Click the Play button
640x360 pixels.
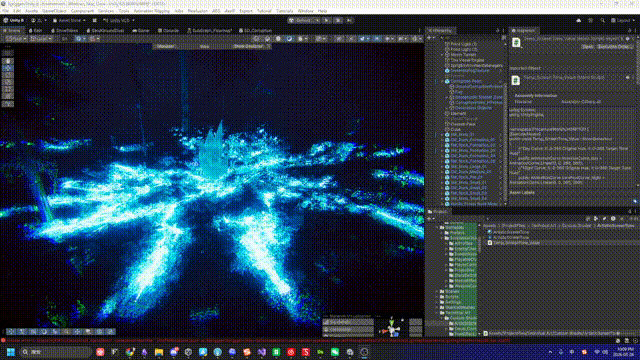point(327,20)
